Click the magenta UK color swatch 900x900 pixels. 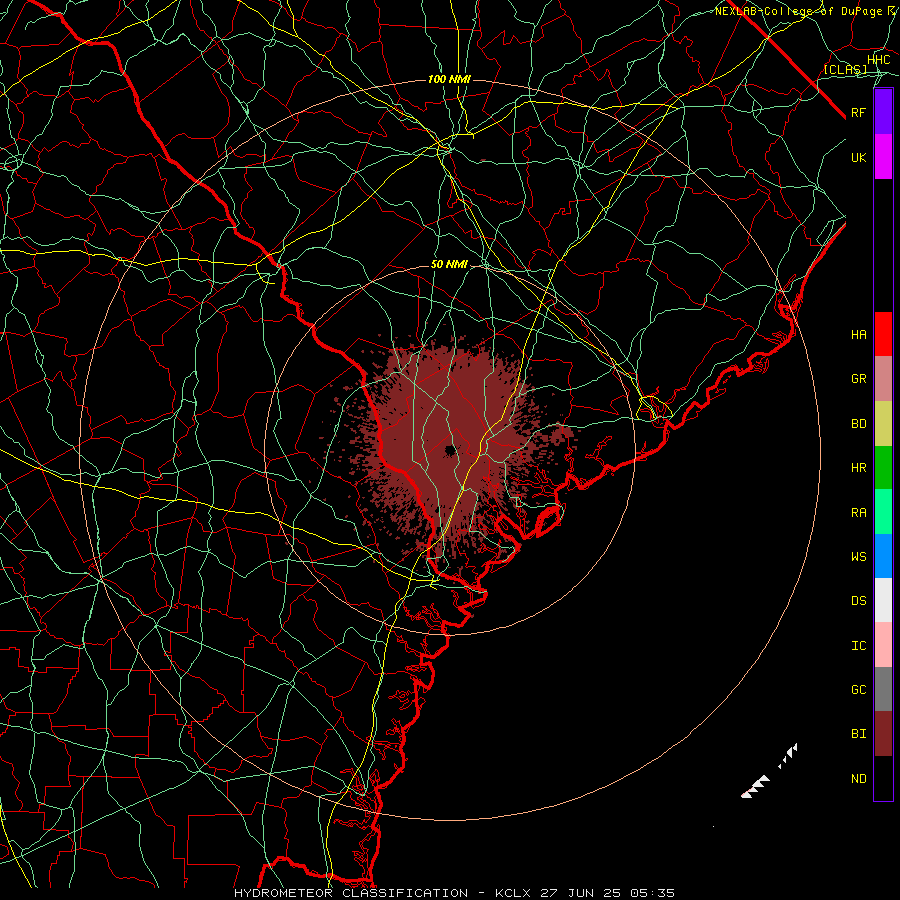click(883, 157)
